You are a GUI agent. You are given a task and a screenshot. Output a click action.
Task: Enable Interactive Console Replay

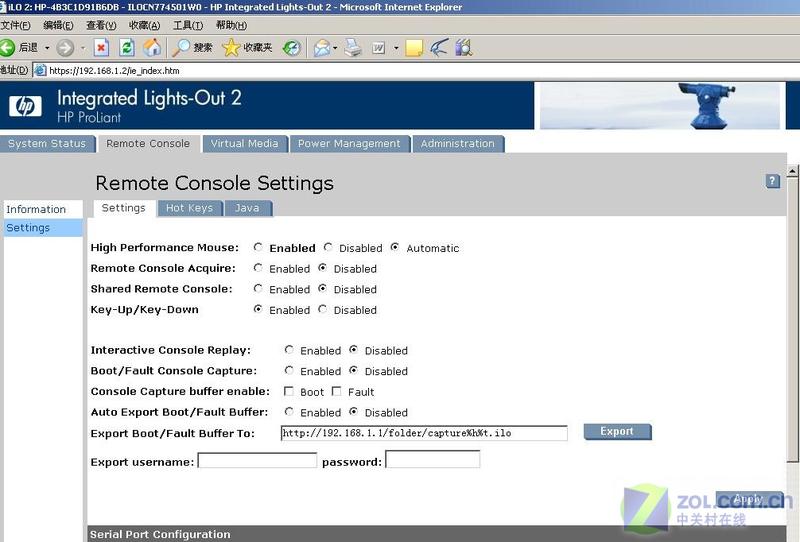tap(289, 350)
